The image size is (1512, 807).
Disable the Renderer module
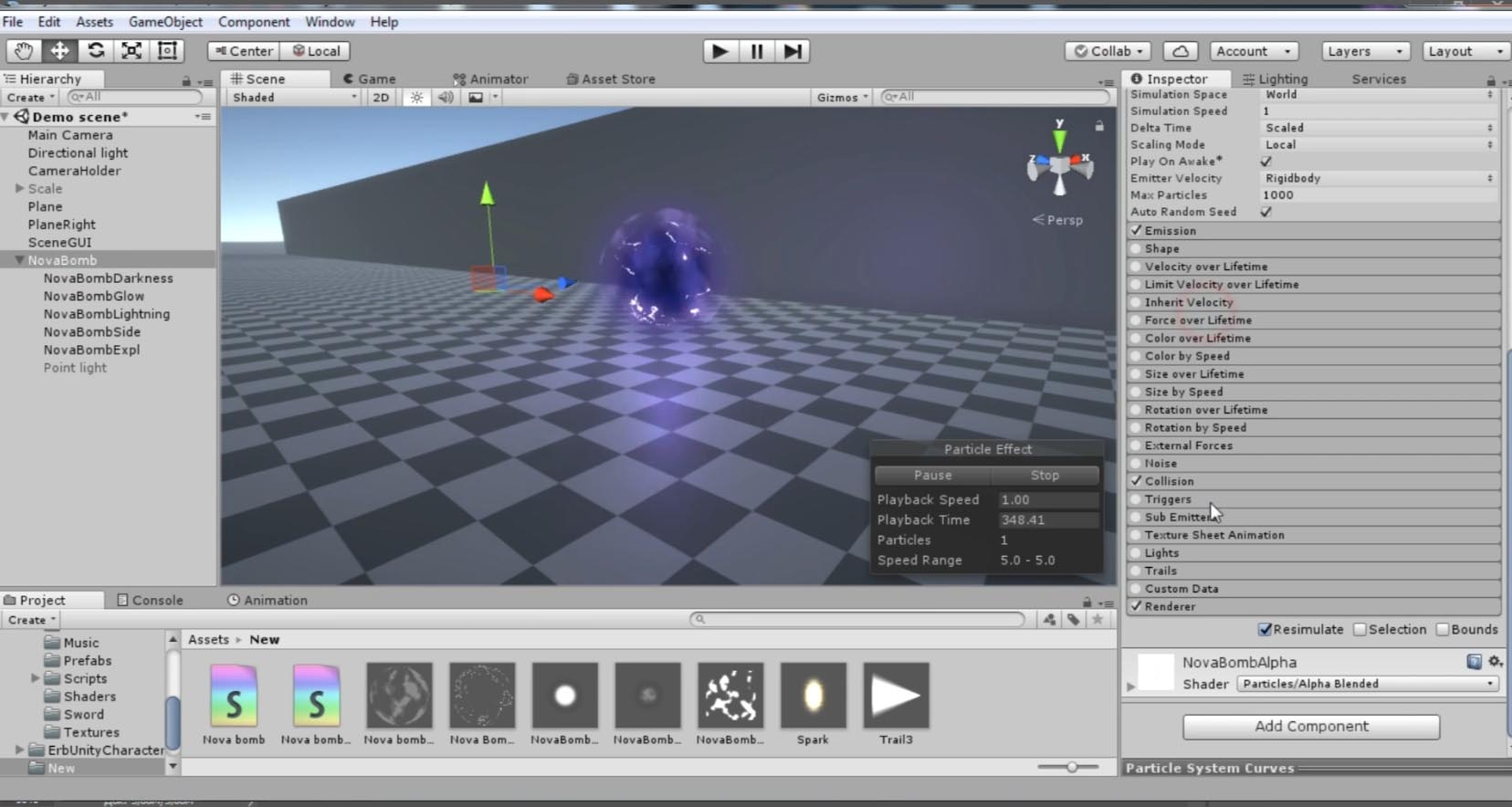click(x=1137, y=606)
